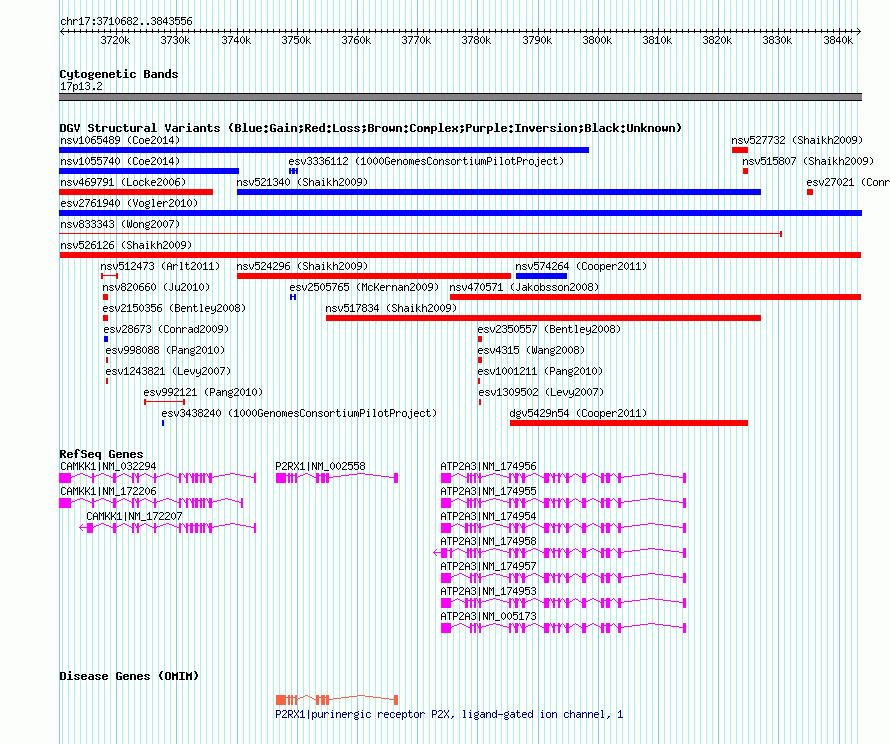The height and width of the screenshot is (744, 890).
Task: Open nsv470571 (Jakobsson2008) variant
Action: (x=656, y=297)
